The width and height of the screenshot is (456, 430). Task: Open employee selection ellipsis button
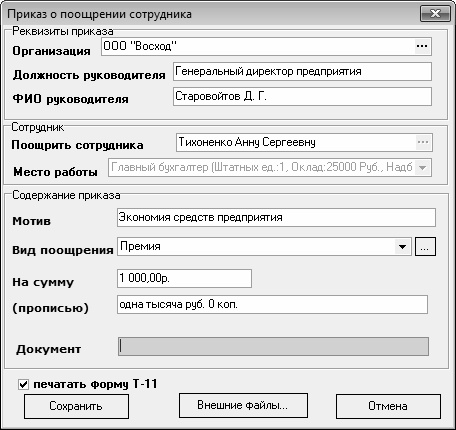coord(423,142)
